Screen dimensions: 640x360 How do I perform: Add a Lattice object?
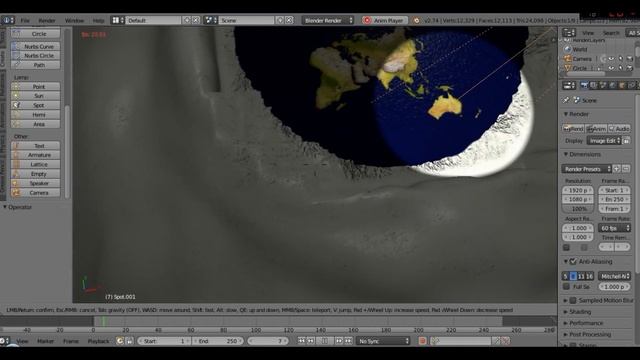pyautogui.click(x=36, y=164)
